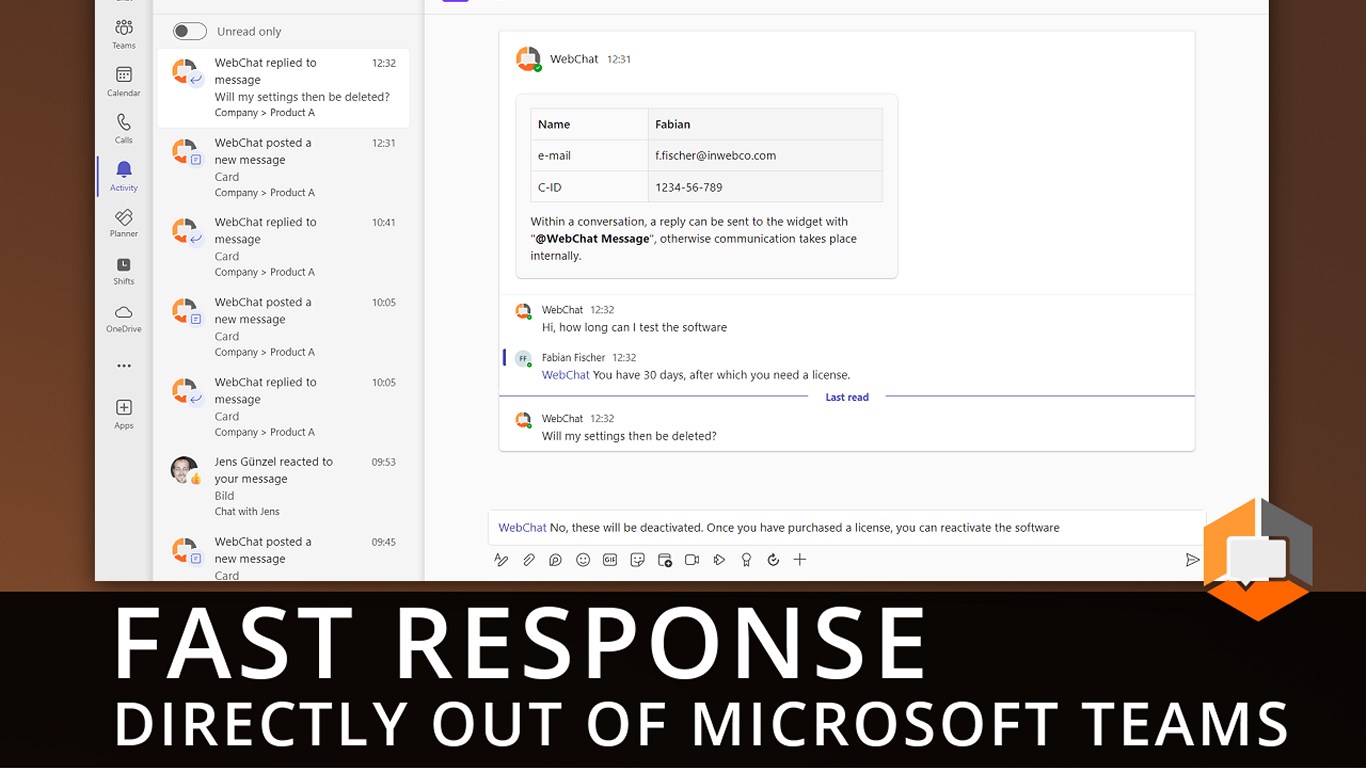1366x768 pixels.
Task: Select the Name value Fabian in card
Action: [765, 124]
